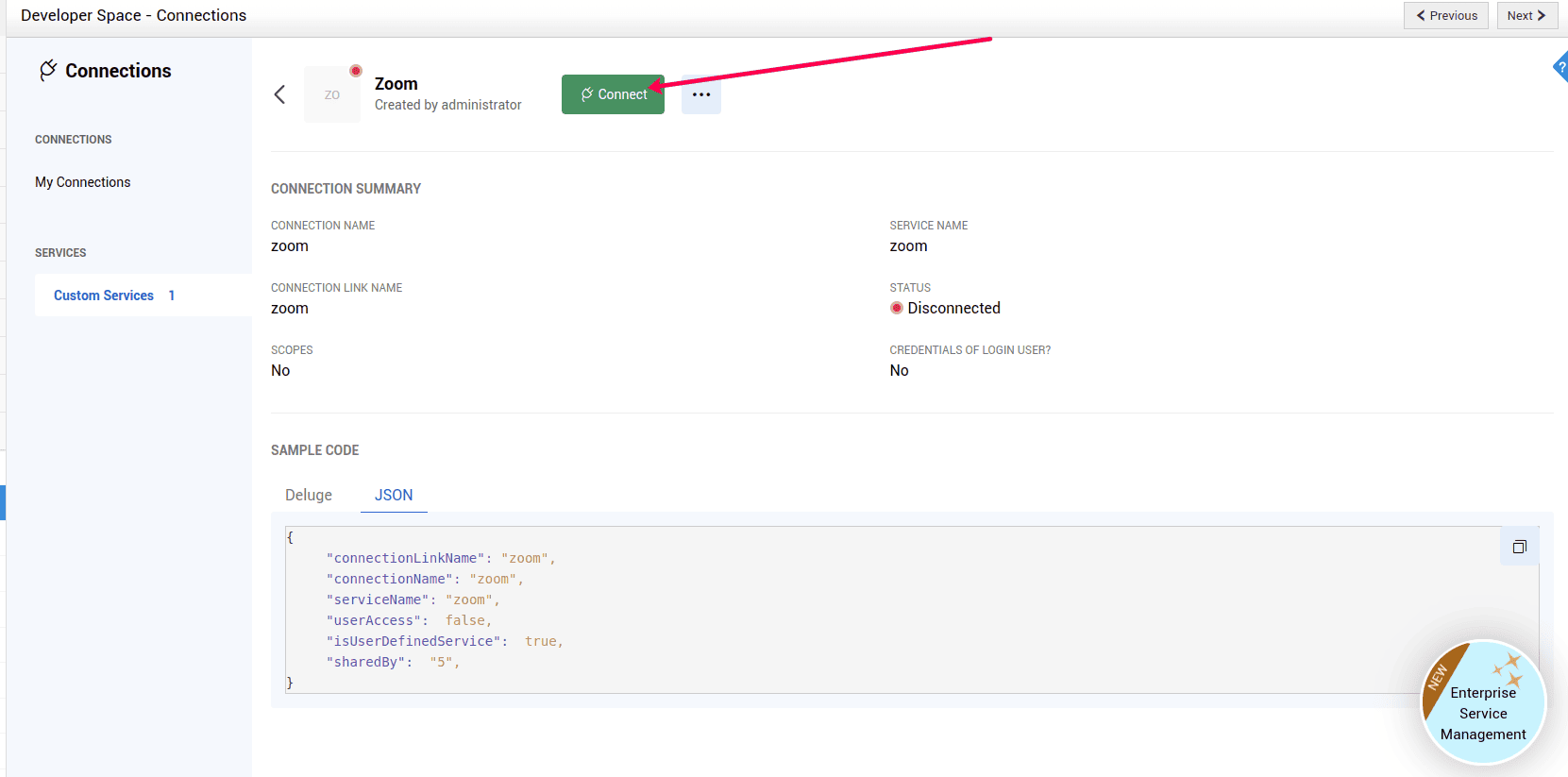Click the Zoom connection title text
Screen dimensions: 1568x777
click(x=396, y=84)
